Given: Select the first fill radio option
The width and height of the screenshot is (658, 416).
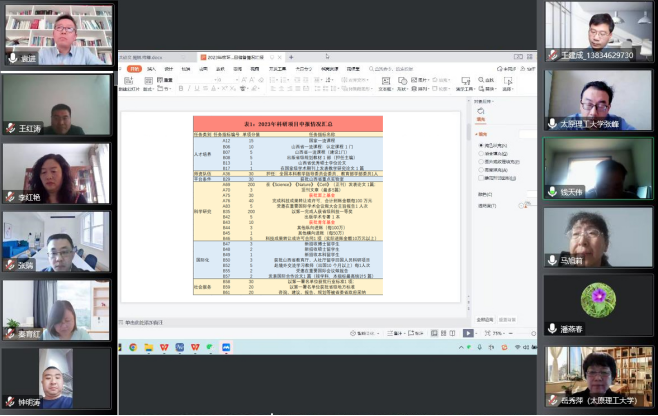Looking at the screenshot, I should (x=480, y=145).
